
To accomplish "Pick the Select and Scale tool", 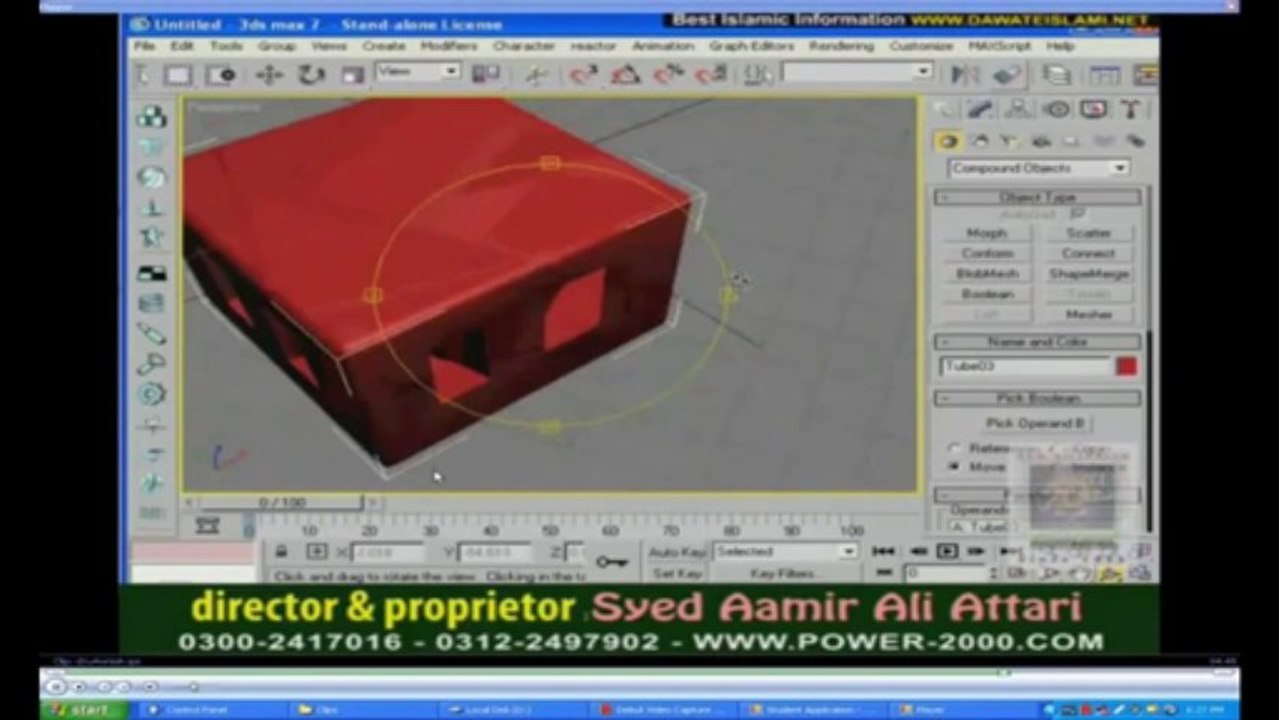I will [353, 75].
